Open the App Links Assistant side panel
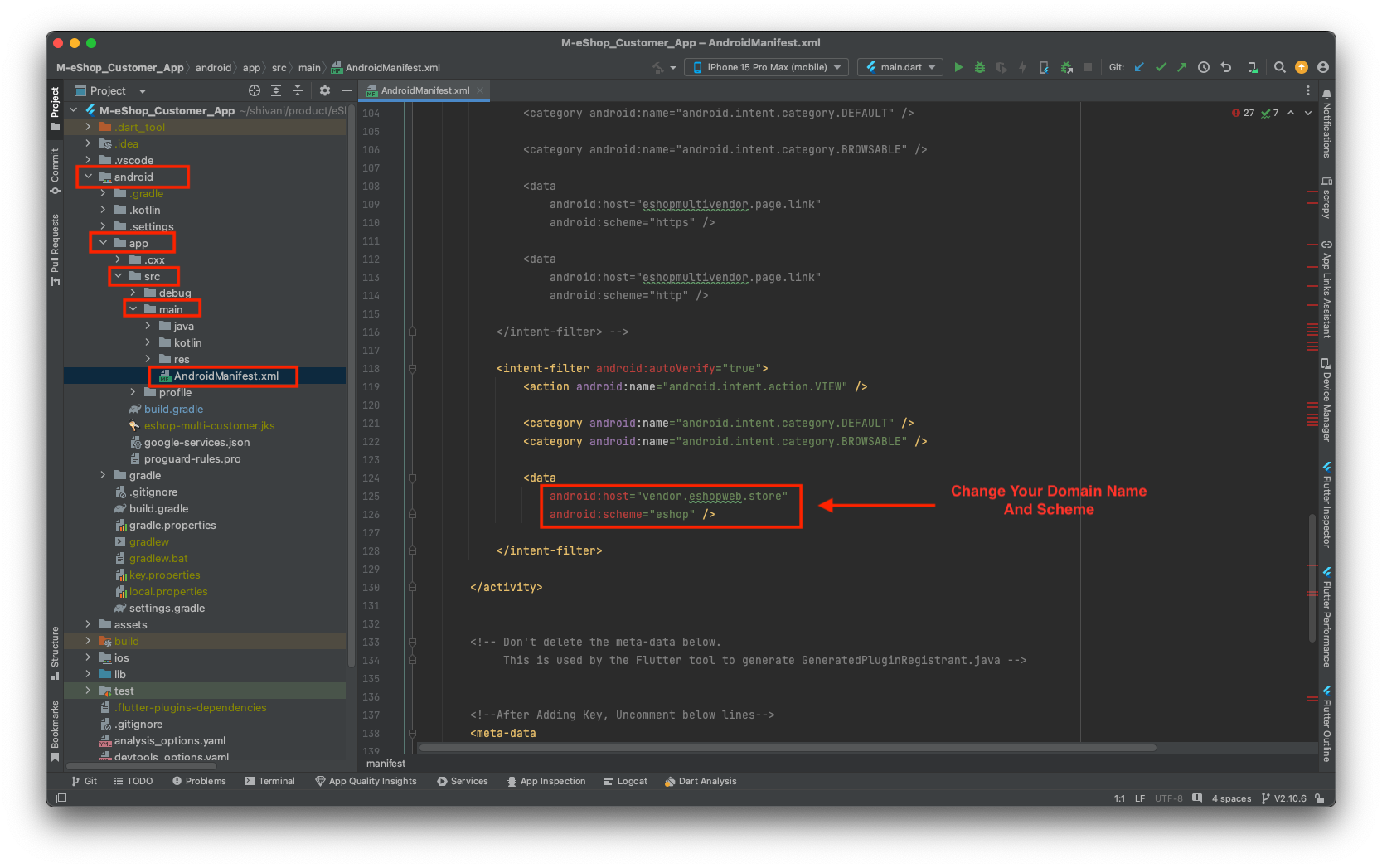 (x=1326, y=289)
